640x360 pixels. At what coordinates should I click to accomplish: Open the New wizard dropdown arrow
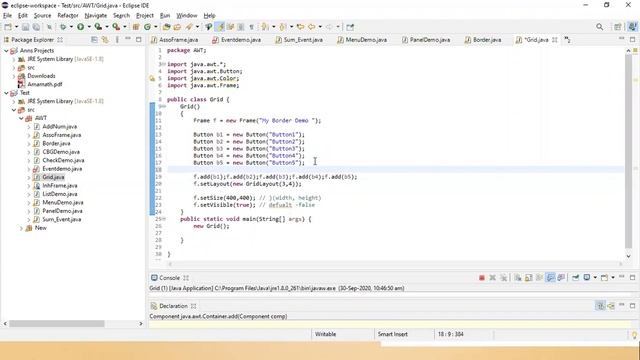click(16, 27)
